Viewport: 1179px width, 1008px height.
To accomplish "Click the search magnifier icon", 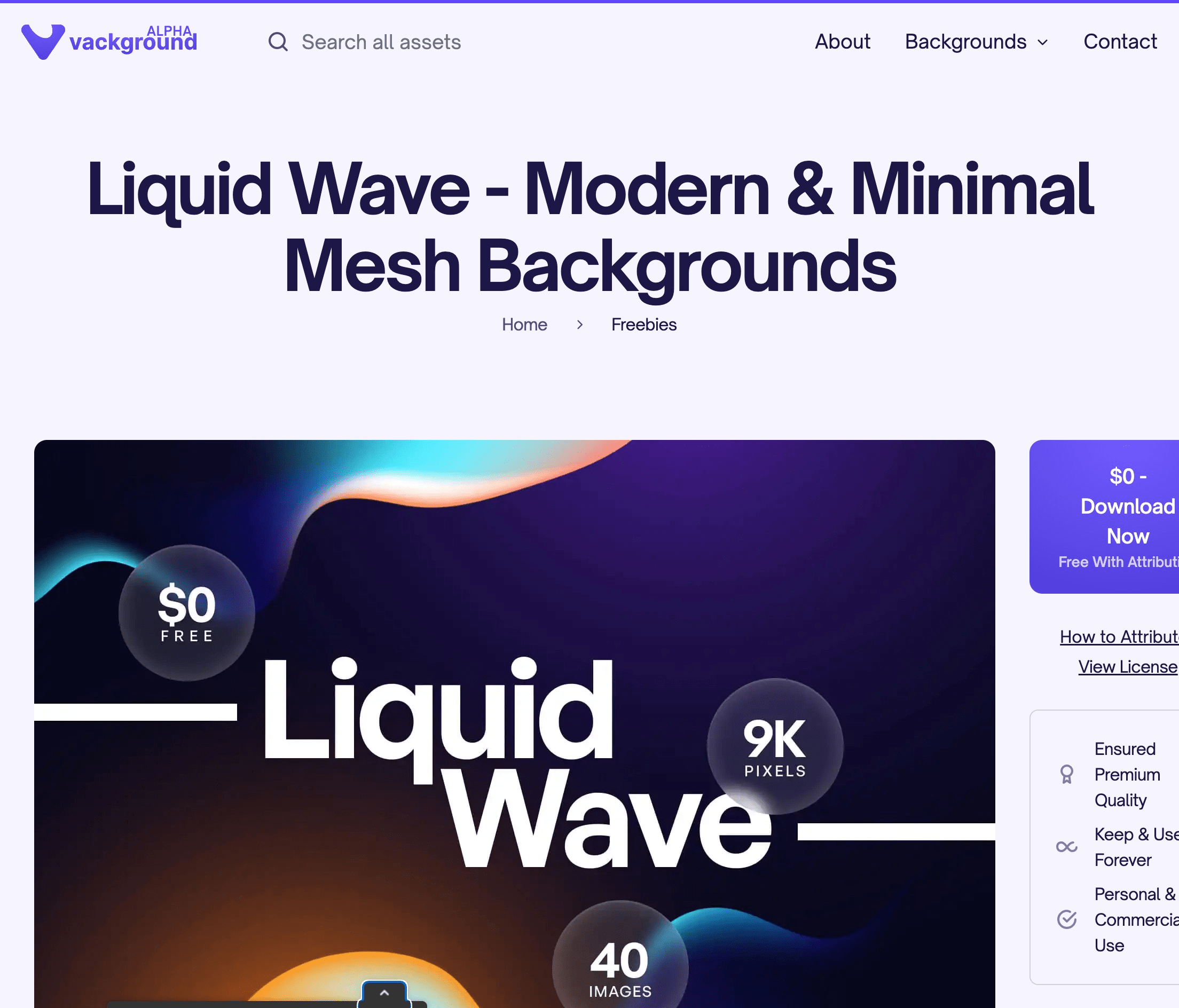I will 278,42.
